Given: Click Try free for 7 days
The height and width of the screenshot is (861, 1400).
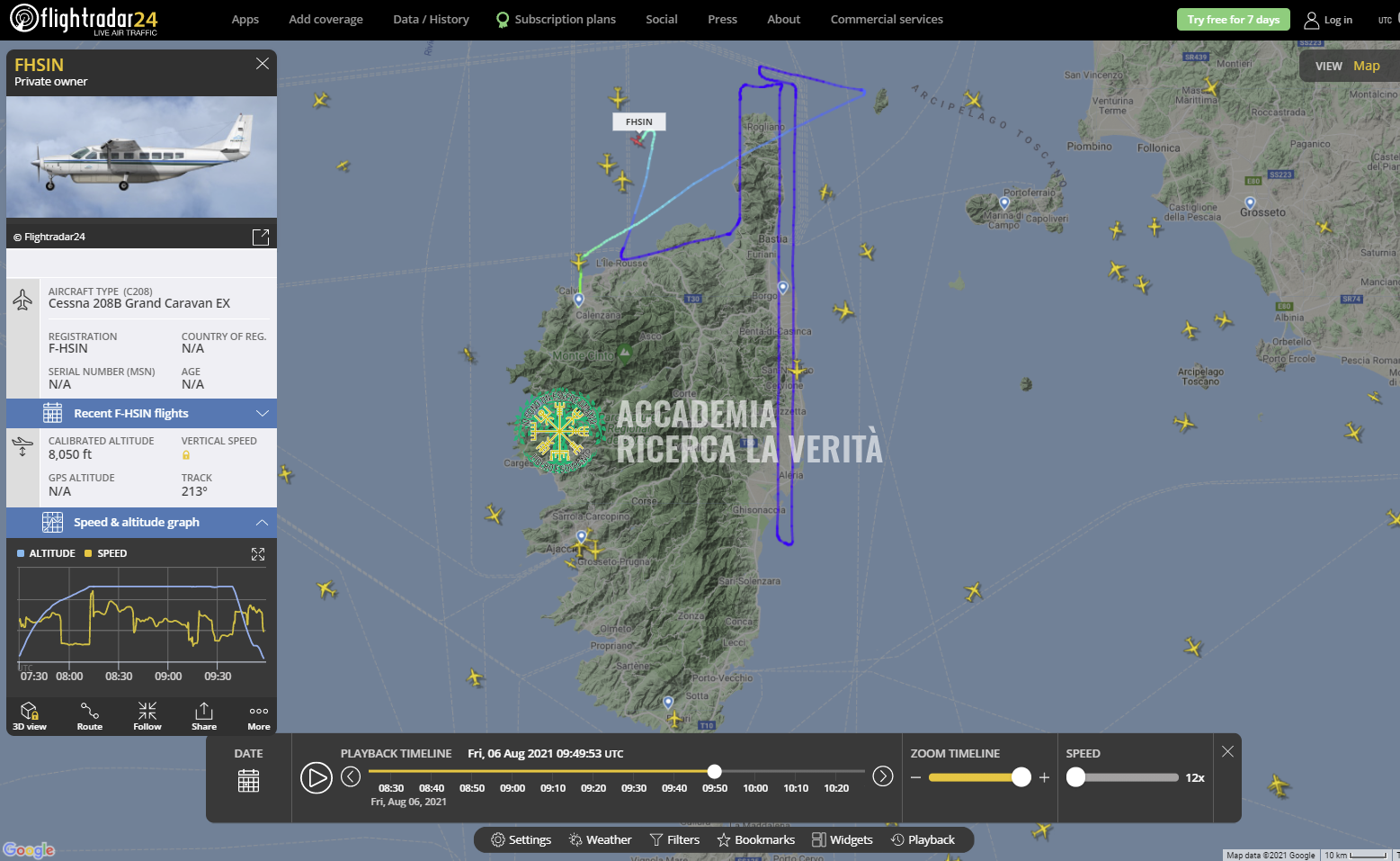Looking at the screenshot, I should (1233, 20).
